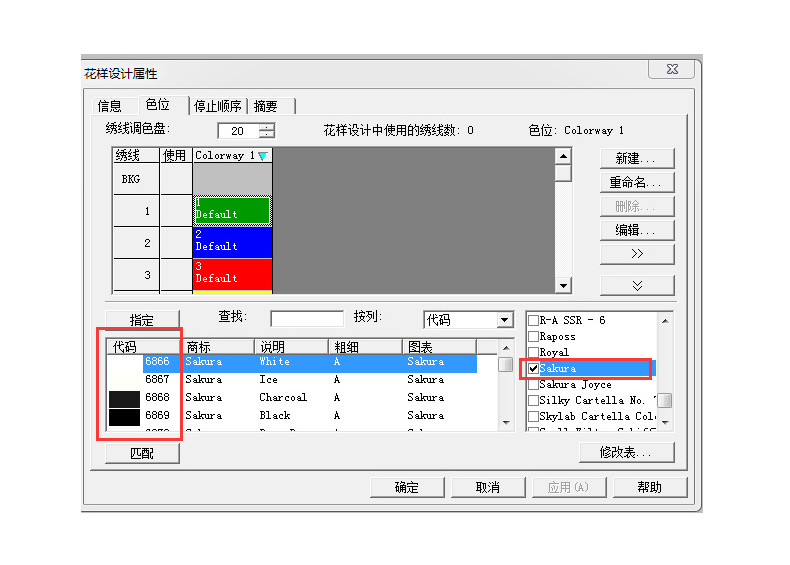Click the double down chevron button

coord(637,285)
